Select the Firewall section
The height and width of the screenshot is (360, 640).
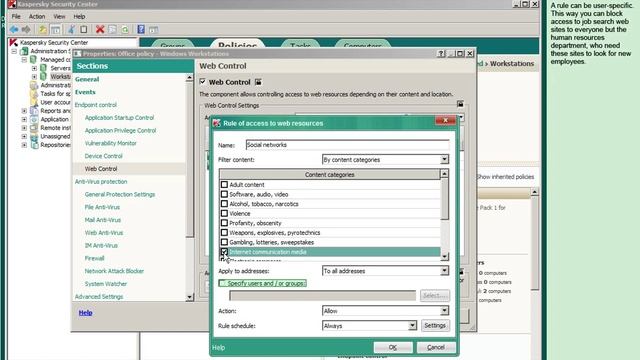[94, 258]
